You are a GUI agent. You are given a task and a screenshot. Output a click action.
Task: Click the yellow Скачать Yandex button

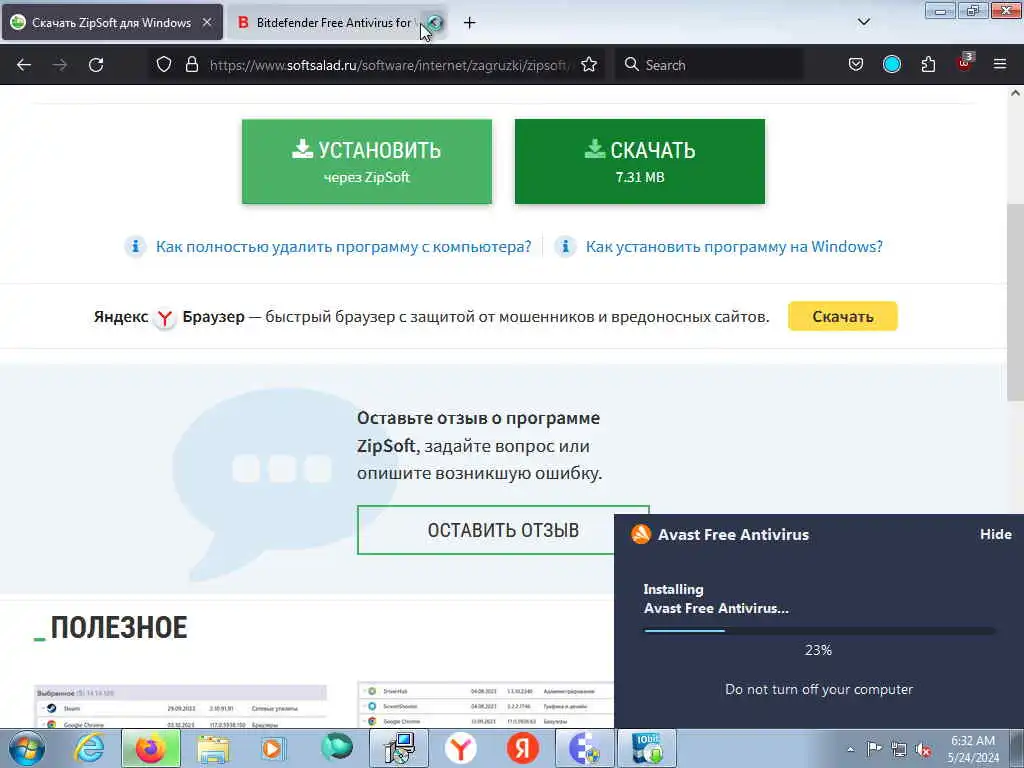pos(842,316)
